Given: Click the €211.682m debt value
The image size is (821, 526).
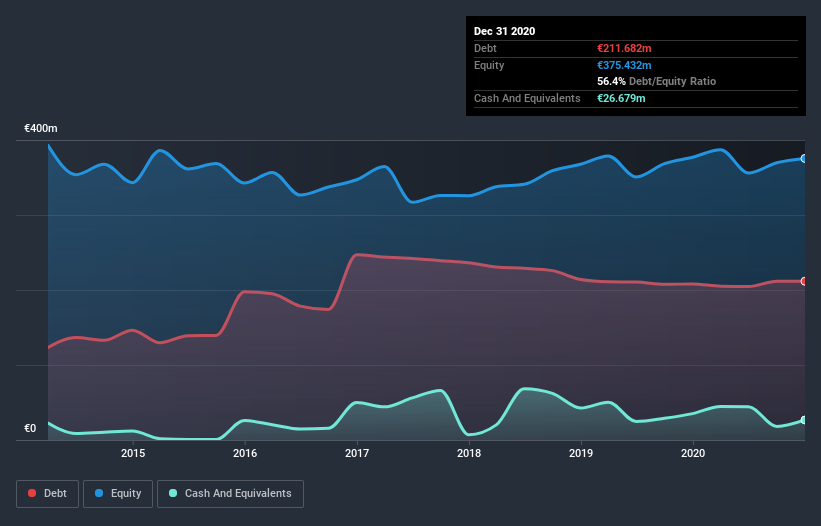Looking at the screenshot, I should (624, 48).
